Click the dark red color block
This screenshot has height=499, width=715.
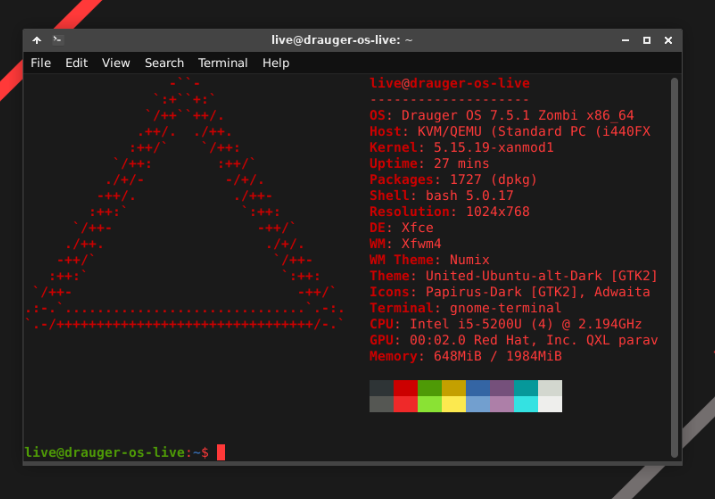point(405,388)
